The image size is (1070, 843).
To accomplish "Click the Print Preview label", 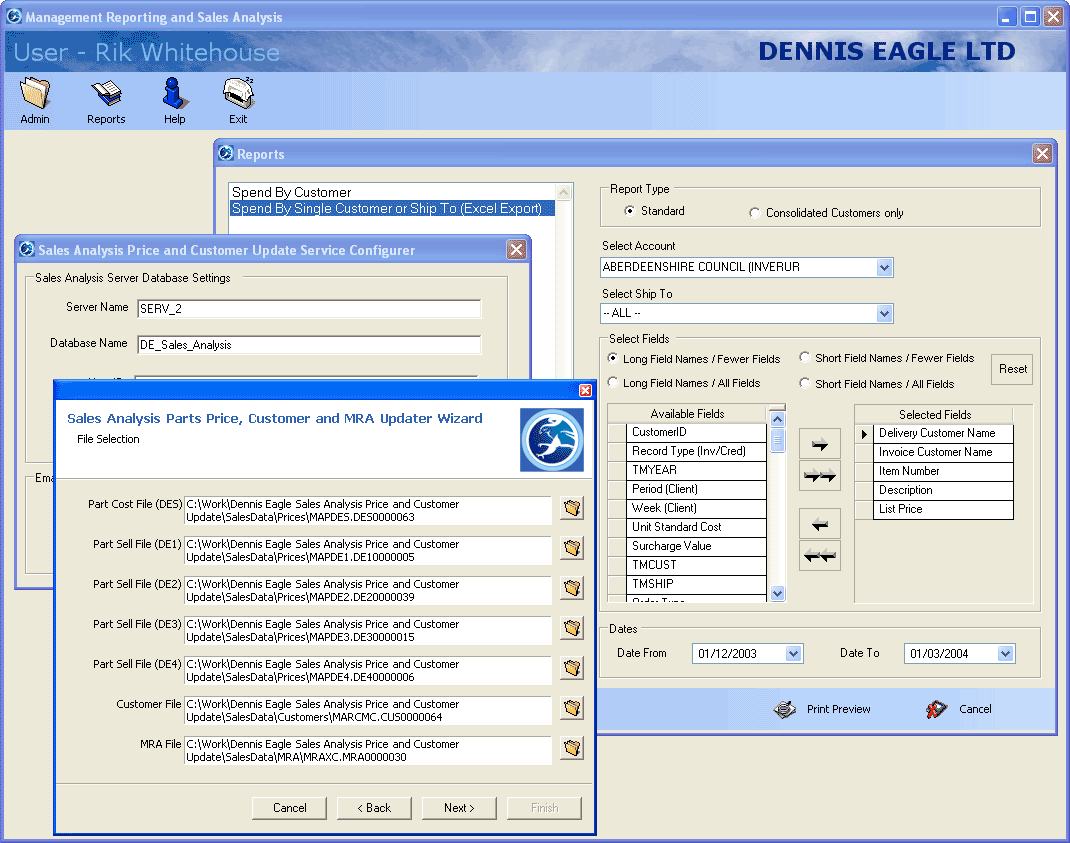I will 839,709.
